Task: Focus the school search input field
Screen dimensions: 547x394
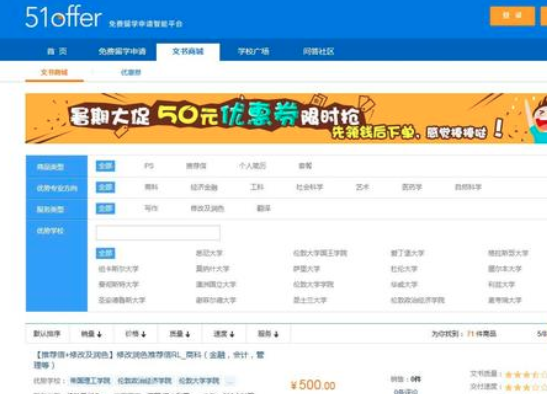Action: click(158, 233)
